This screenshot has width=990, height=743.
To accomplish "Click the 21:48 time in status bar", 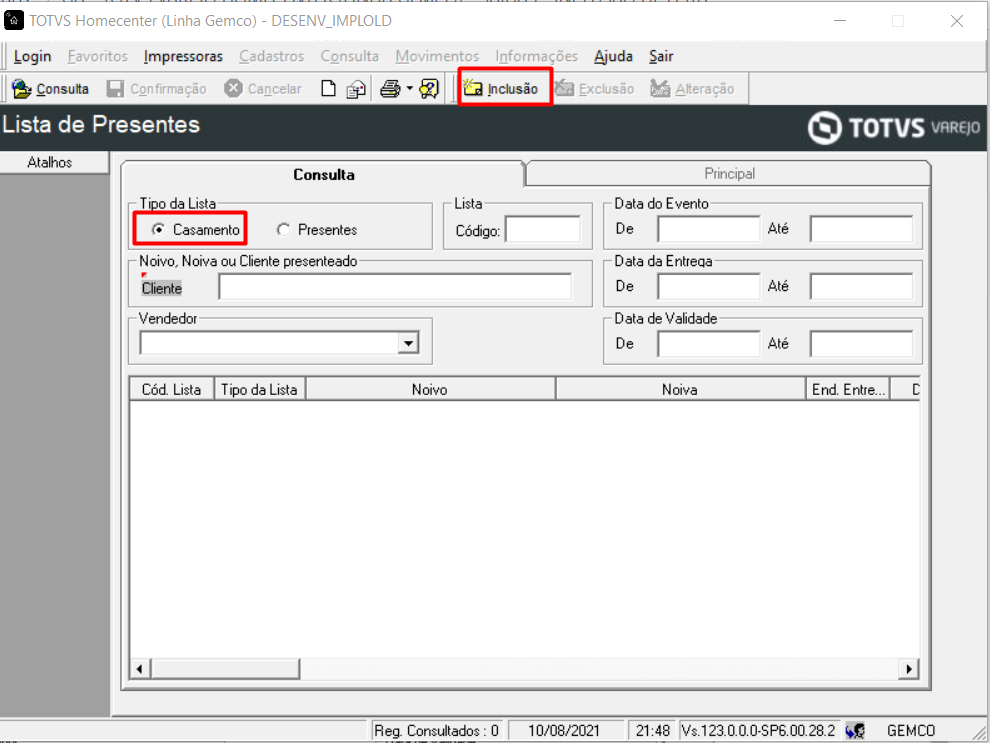I will pos(652,731).
